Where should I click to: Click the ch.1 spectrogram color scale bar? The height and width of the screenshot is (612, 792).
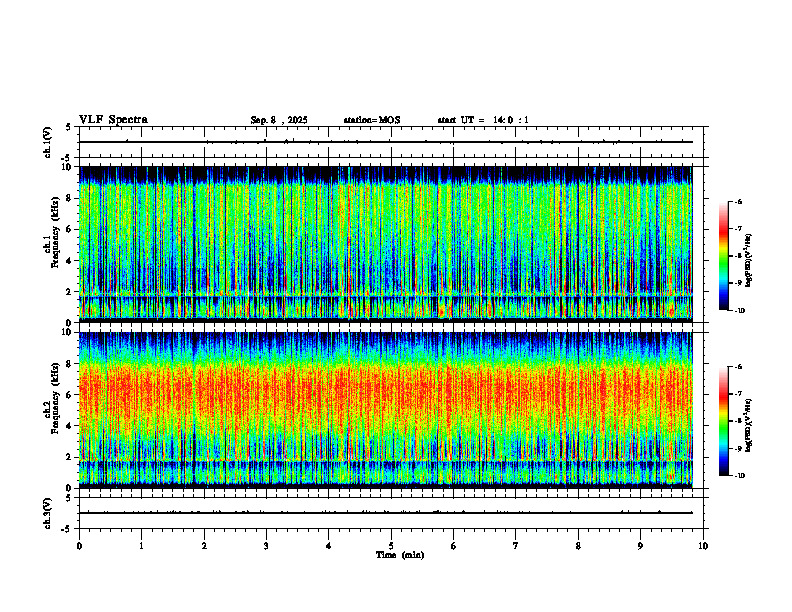(x=724, y=256)
